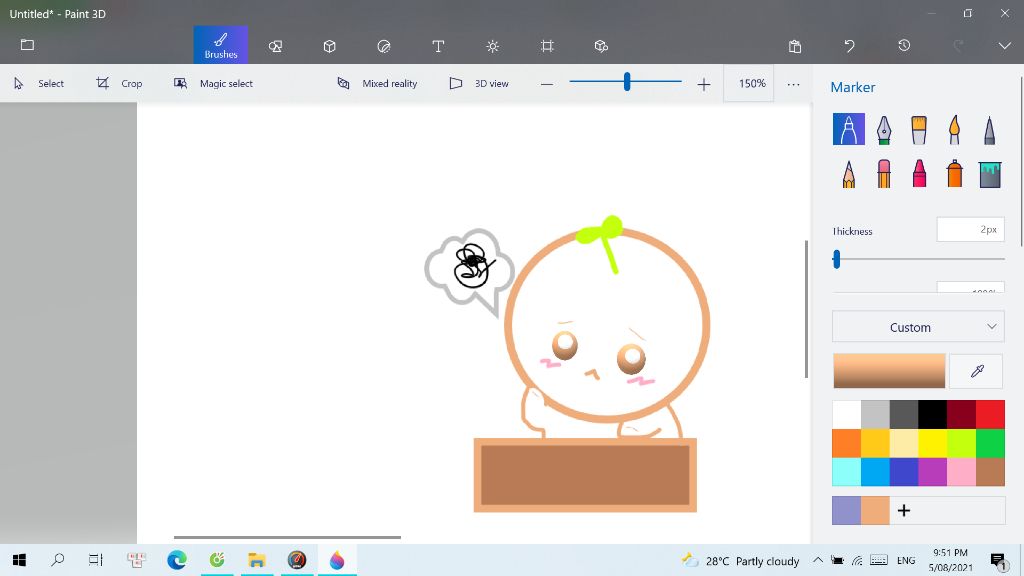Open Mixed reality
The width and height of the screenshot is (1024, 576).
[377, 84]
